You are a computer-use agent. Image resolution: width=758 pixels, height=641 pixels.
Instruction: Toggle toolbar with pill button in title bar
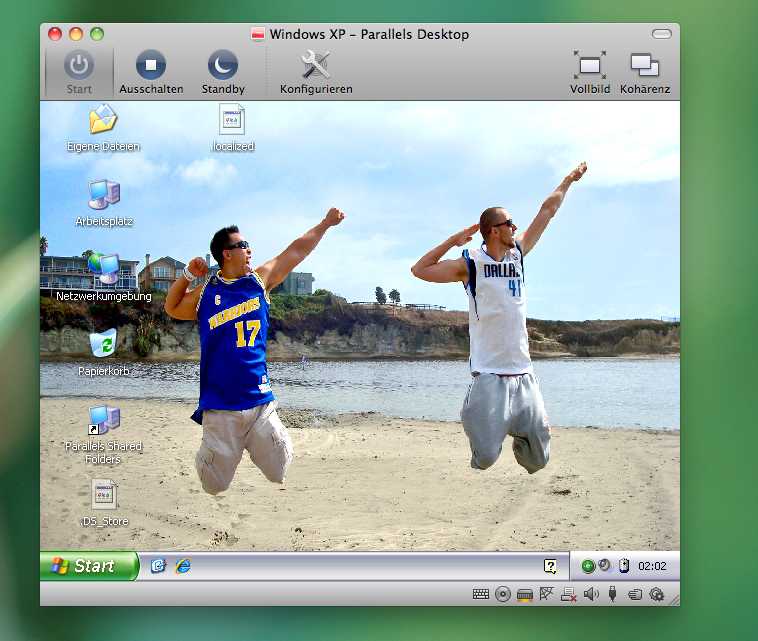click(x=661, y=34)
